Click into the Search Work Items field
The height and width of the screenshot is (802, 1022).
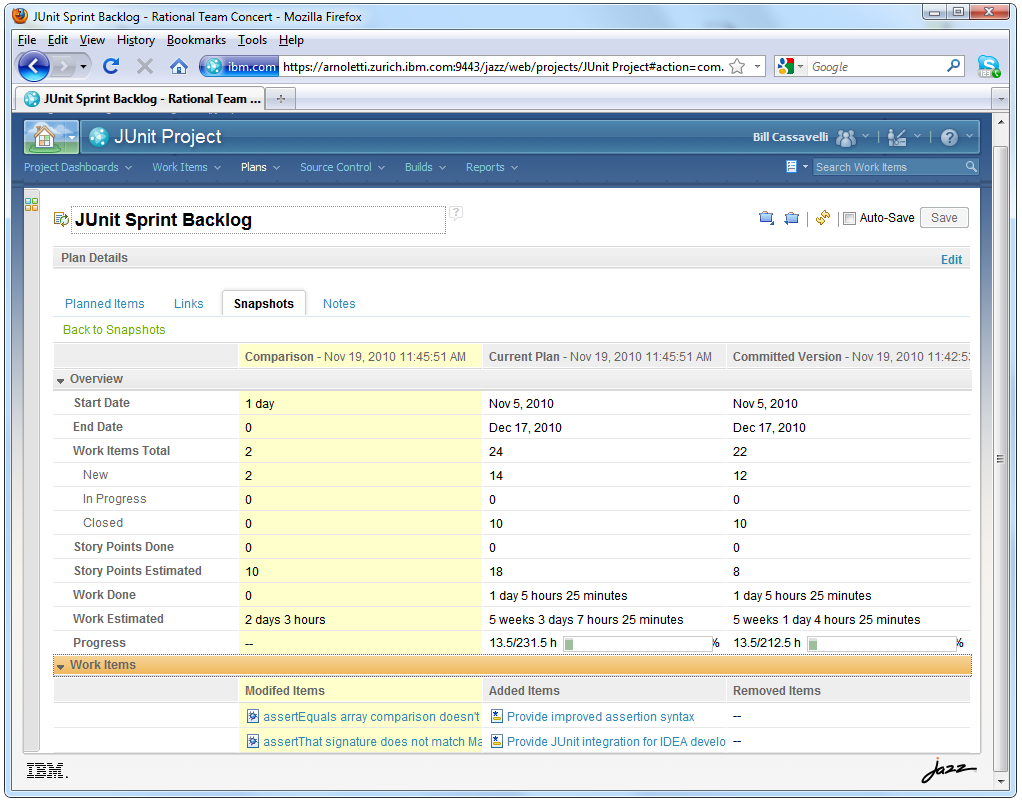[889, 167]
